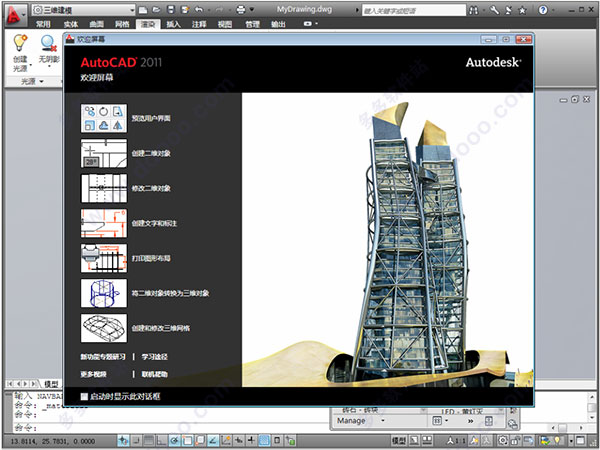Switch to the Solid ribbon tab
Image resolution: width=600 pixels, height=450 pixels.
(x=71, y=24)
